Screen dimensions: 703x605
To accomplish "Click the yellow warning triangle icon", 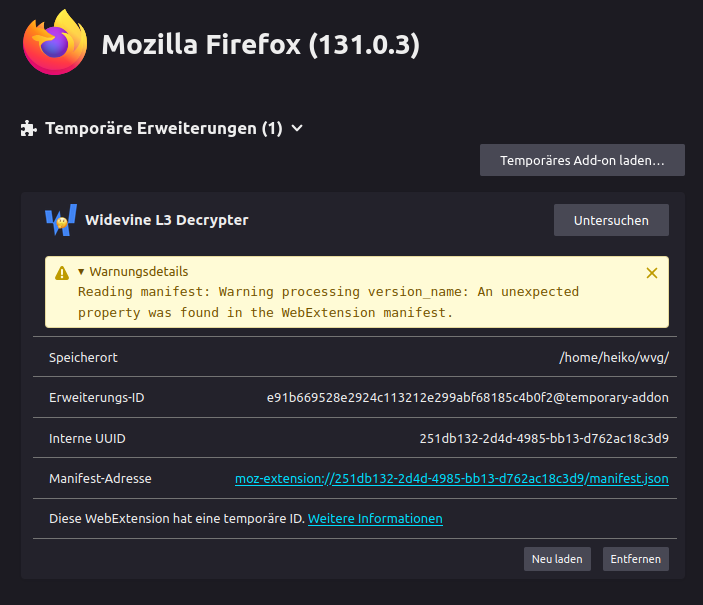I will pos(62,272).
